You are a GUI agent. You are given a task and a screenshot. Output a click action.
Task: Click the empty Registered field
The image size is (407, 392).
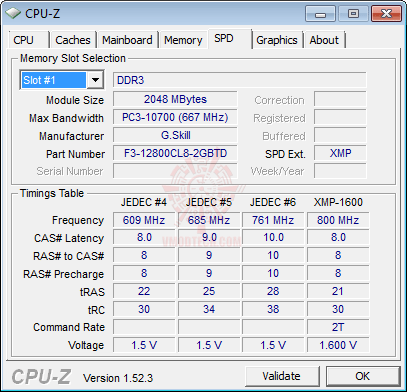[x=340, y=117]
